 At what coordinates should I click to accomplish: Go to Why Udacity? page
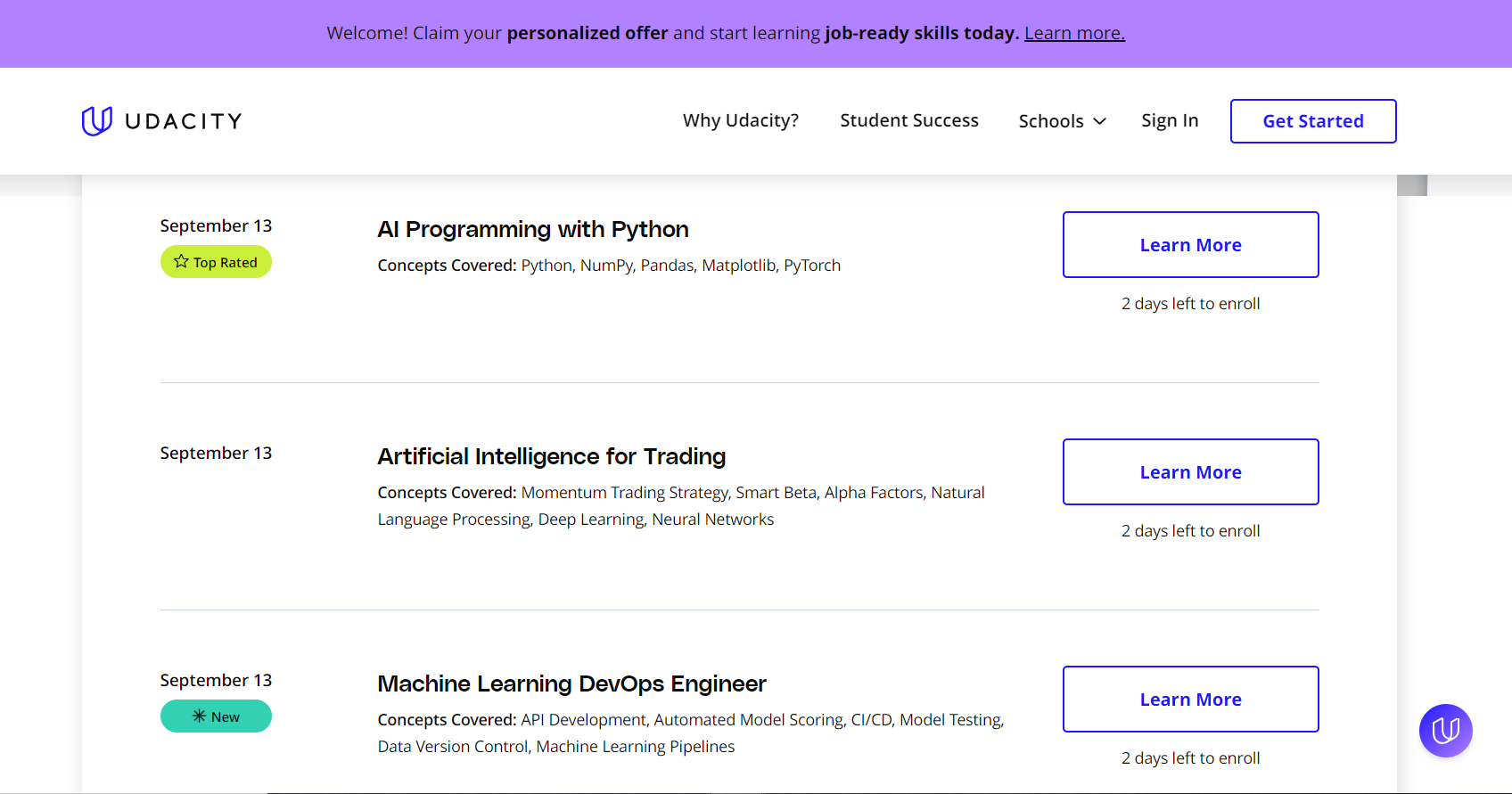click(x=740, y=120)
